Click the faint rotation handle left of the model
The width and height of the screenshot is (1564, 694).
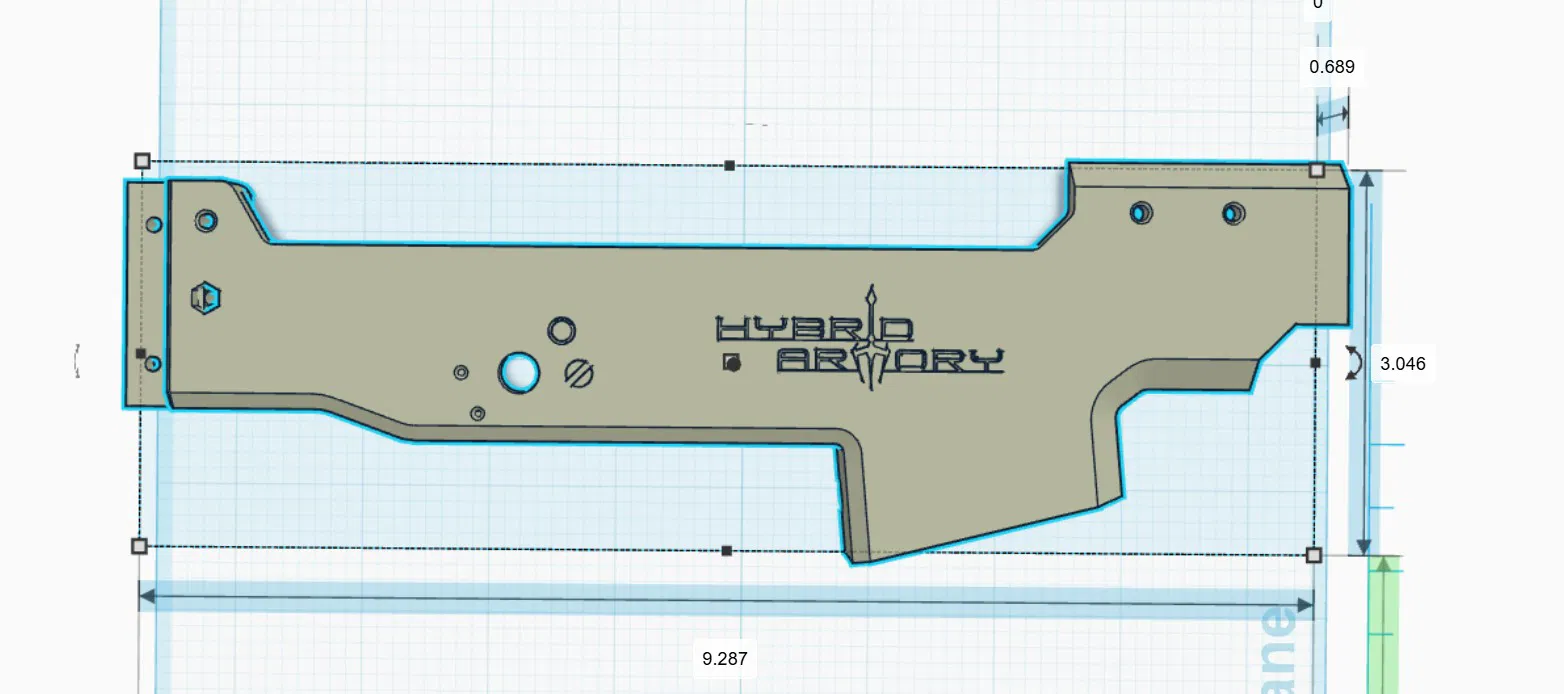coord(78,361)
